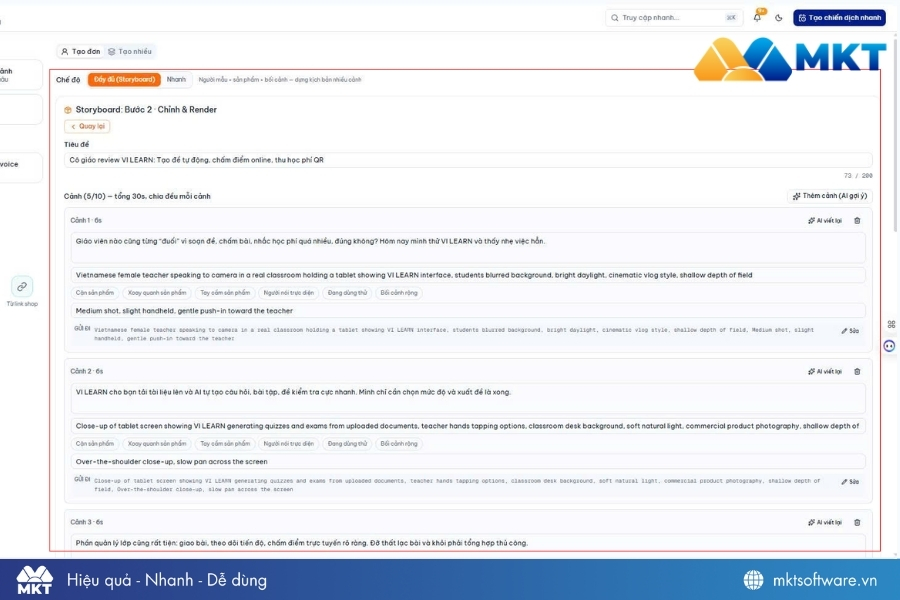Switch to the Tạo nhiều tab

[130, 52]
